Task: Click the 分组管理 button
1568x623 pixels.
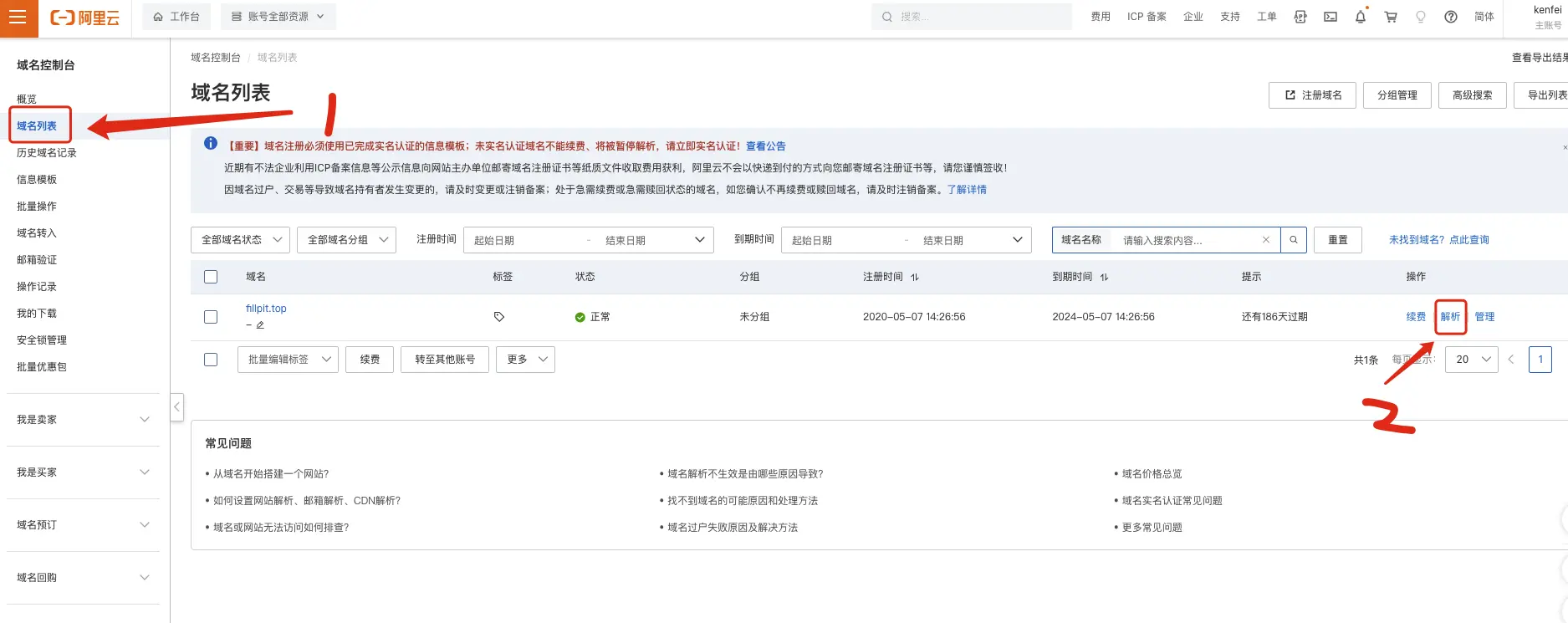Action: (1397, 95)
